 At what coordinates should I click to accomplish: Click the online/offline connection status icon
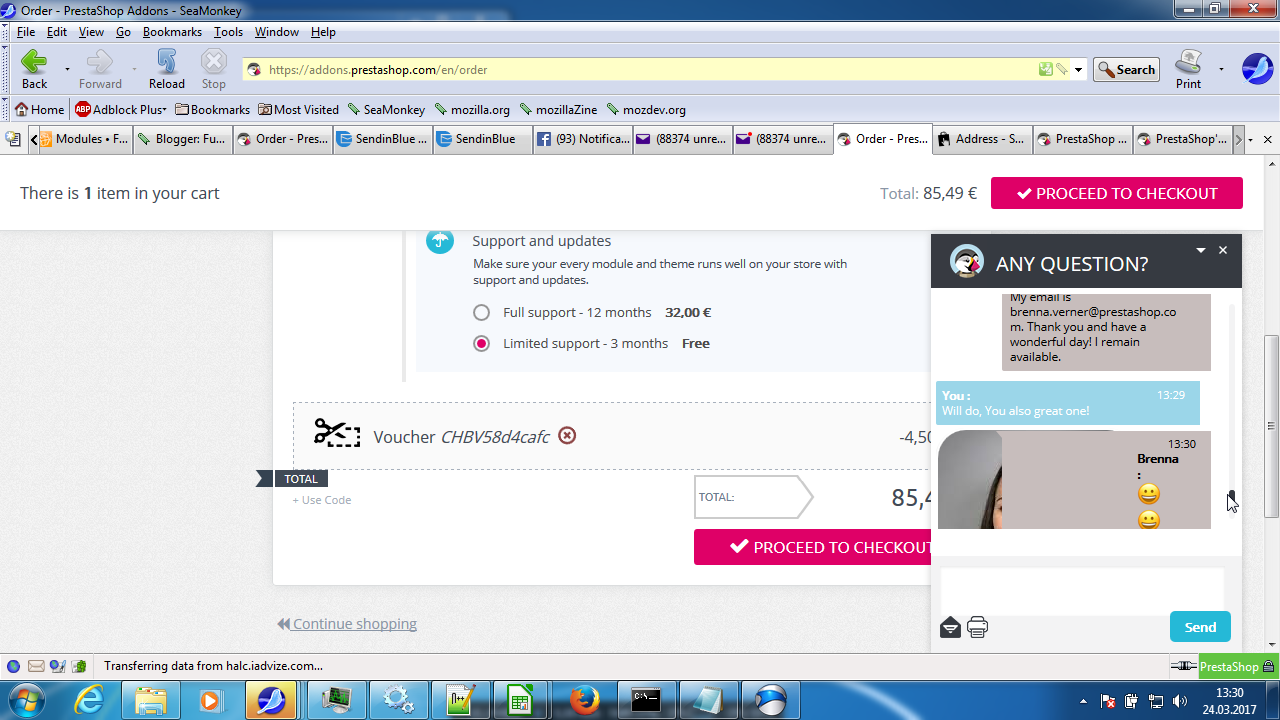[1184, 666]
